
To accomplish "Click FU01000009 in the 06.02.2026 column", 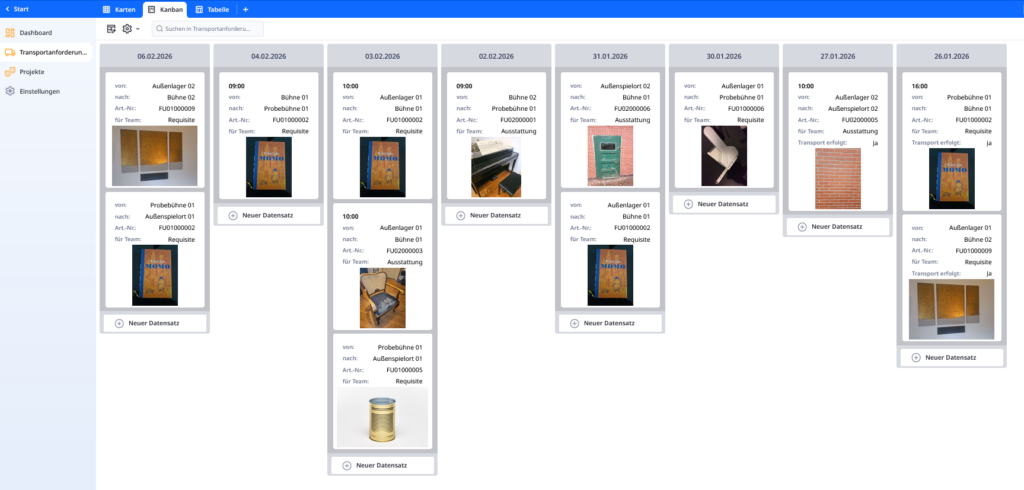I will [176, 108].
